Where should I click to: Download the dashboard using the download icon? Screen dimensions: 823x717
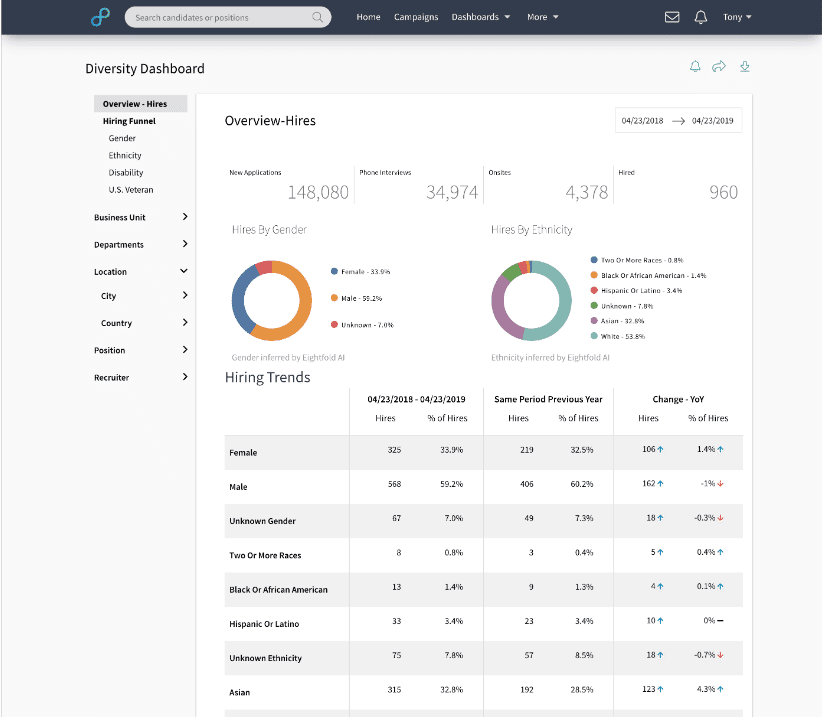pos(744,66)
